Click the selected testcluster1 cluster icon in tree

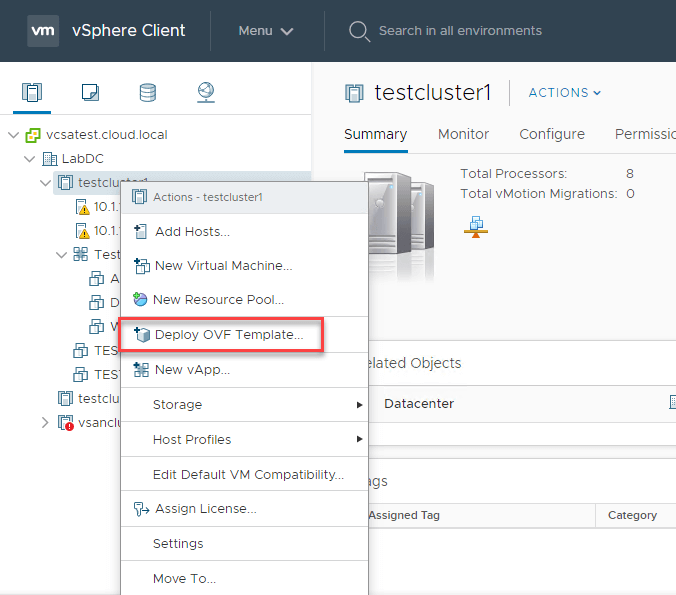coord(66,183)
